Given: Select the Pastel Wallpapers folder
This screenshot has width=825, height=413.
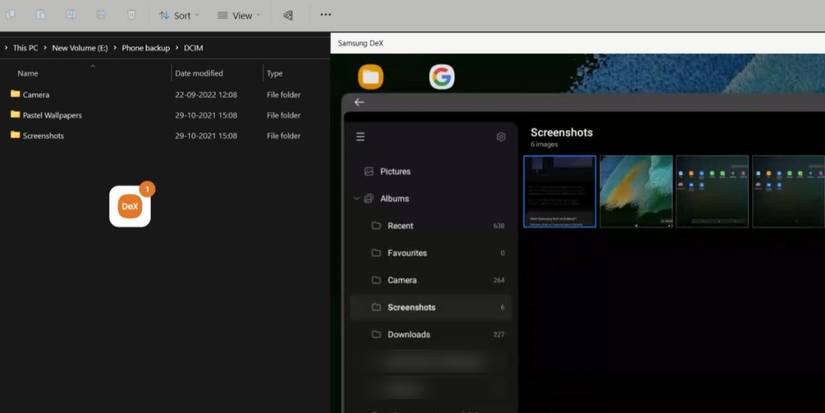Looking at the screenshot, I should (46, 115).
